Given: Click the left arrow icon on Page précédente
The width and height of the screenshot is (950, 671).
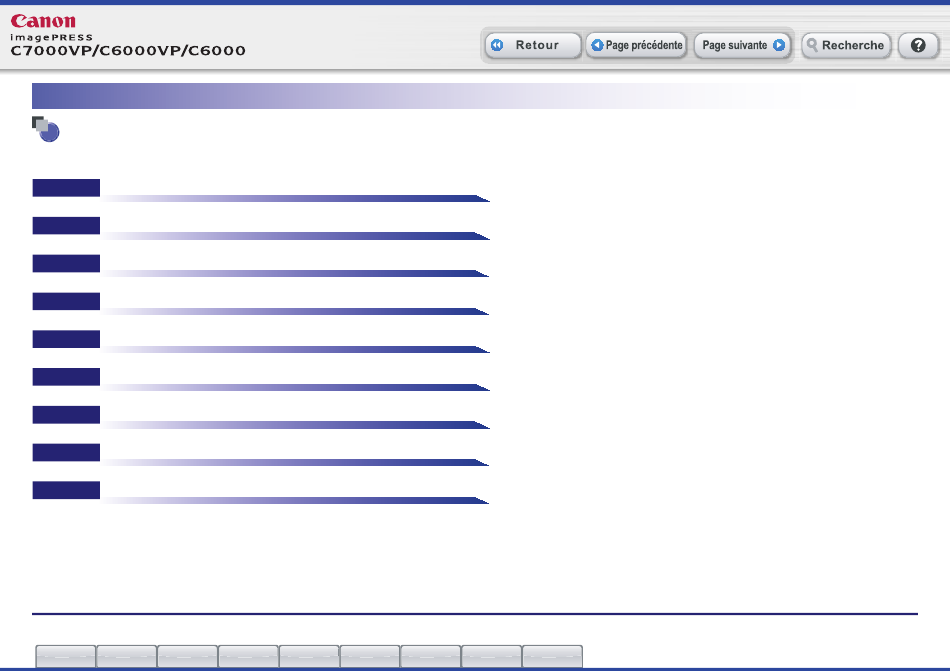Looking at the screenshot, I should click(x=597, y=45).
